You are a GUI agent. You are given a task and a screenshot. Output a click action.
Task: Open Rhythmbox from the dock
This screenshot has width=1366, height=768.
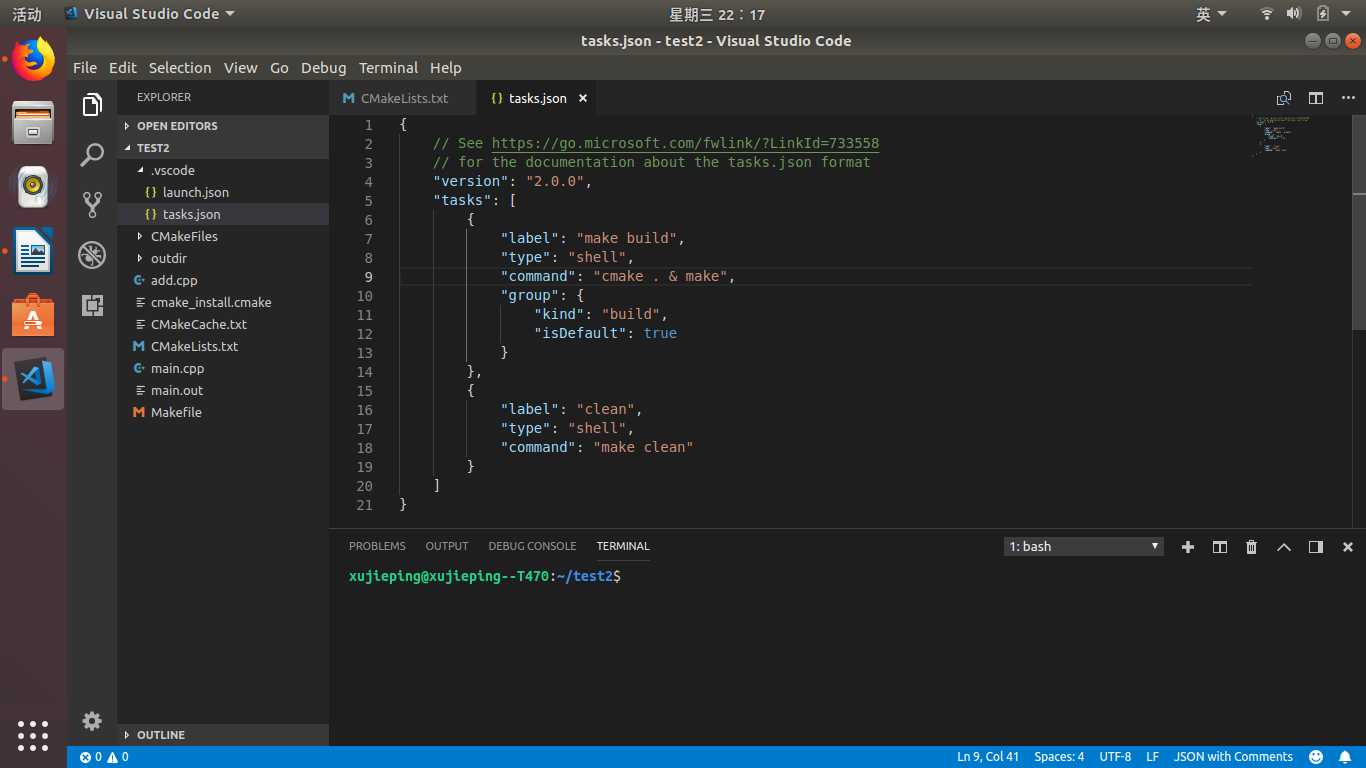(x=33, y=186)
